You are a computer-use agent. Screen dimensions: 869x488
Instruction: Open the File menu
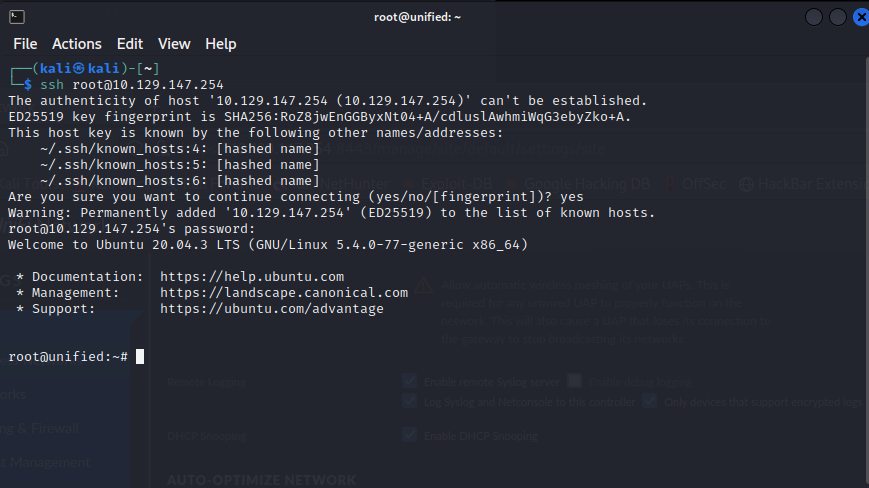click(x=25, y=44)
